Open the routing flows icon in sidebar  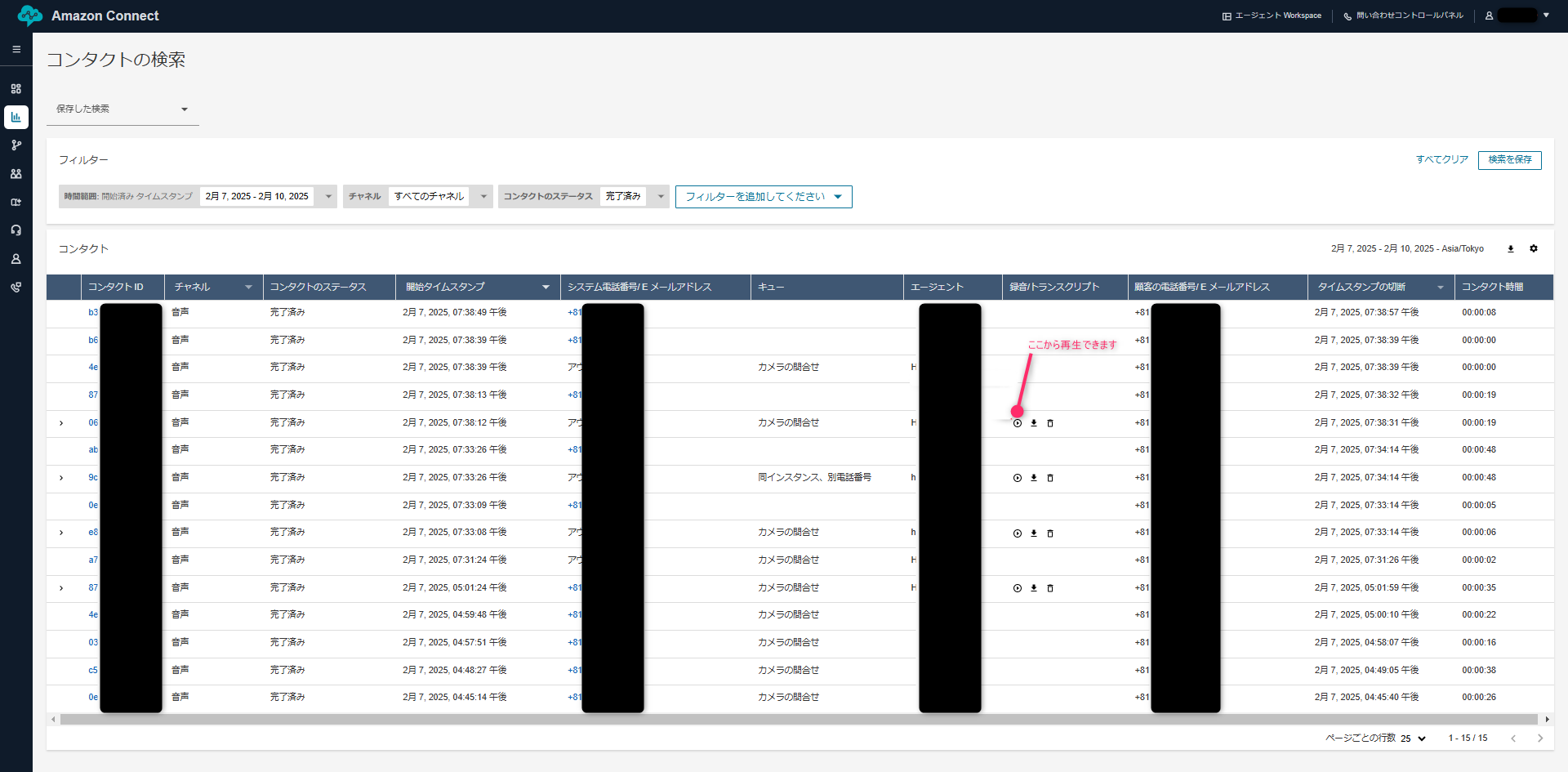pyautogui.click(x=16, y=145)
